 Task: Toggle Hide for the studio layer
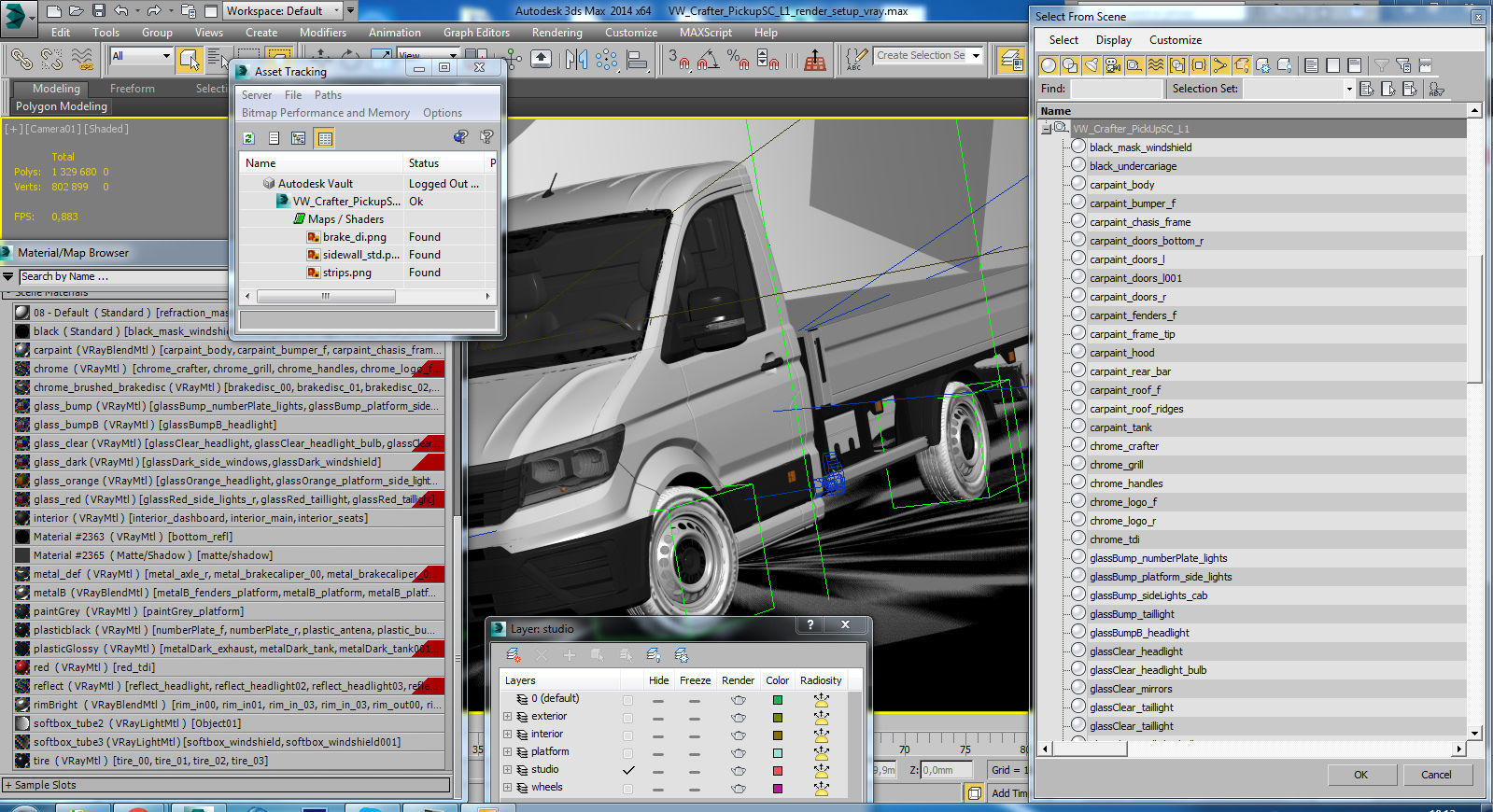pyautogui.click(x=658, y=771)
